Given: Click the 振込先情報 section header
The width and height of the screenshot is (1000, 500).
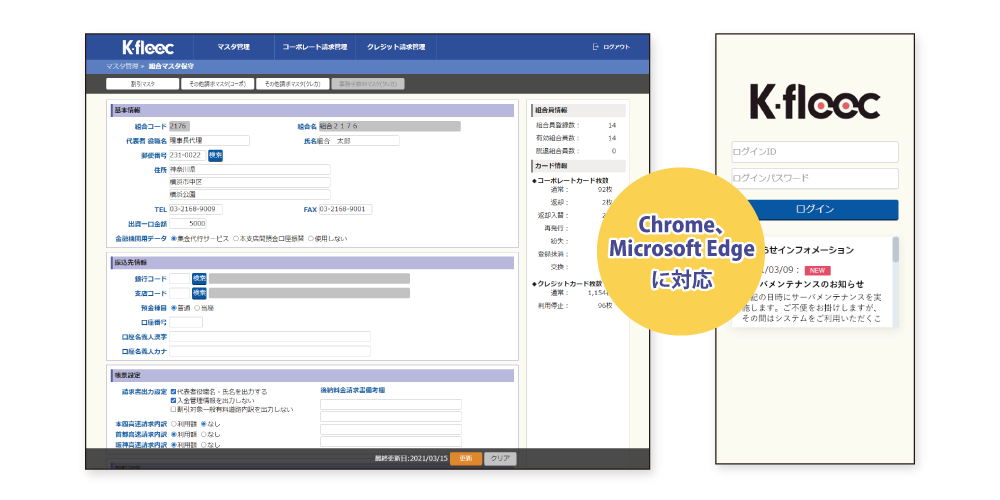Looking at the screenshot, I should [x=312, y=263].
